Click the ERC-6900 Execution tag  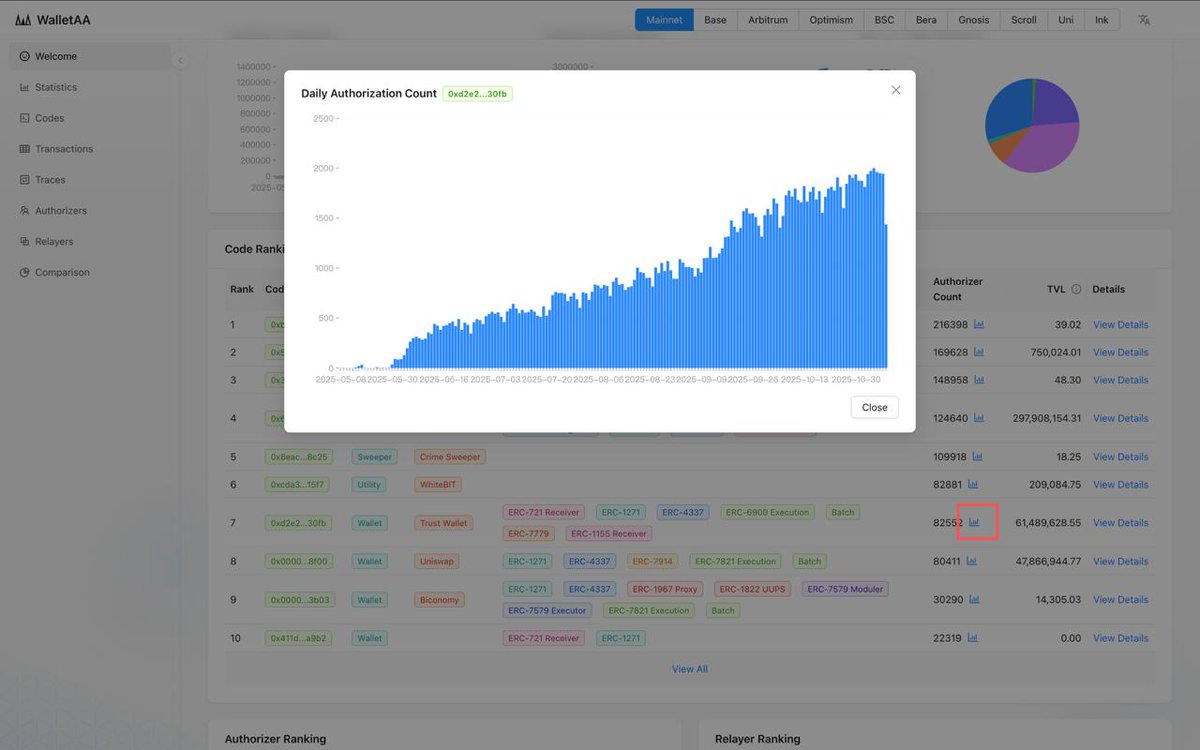(x=768, y=512)
